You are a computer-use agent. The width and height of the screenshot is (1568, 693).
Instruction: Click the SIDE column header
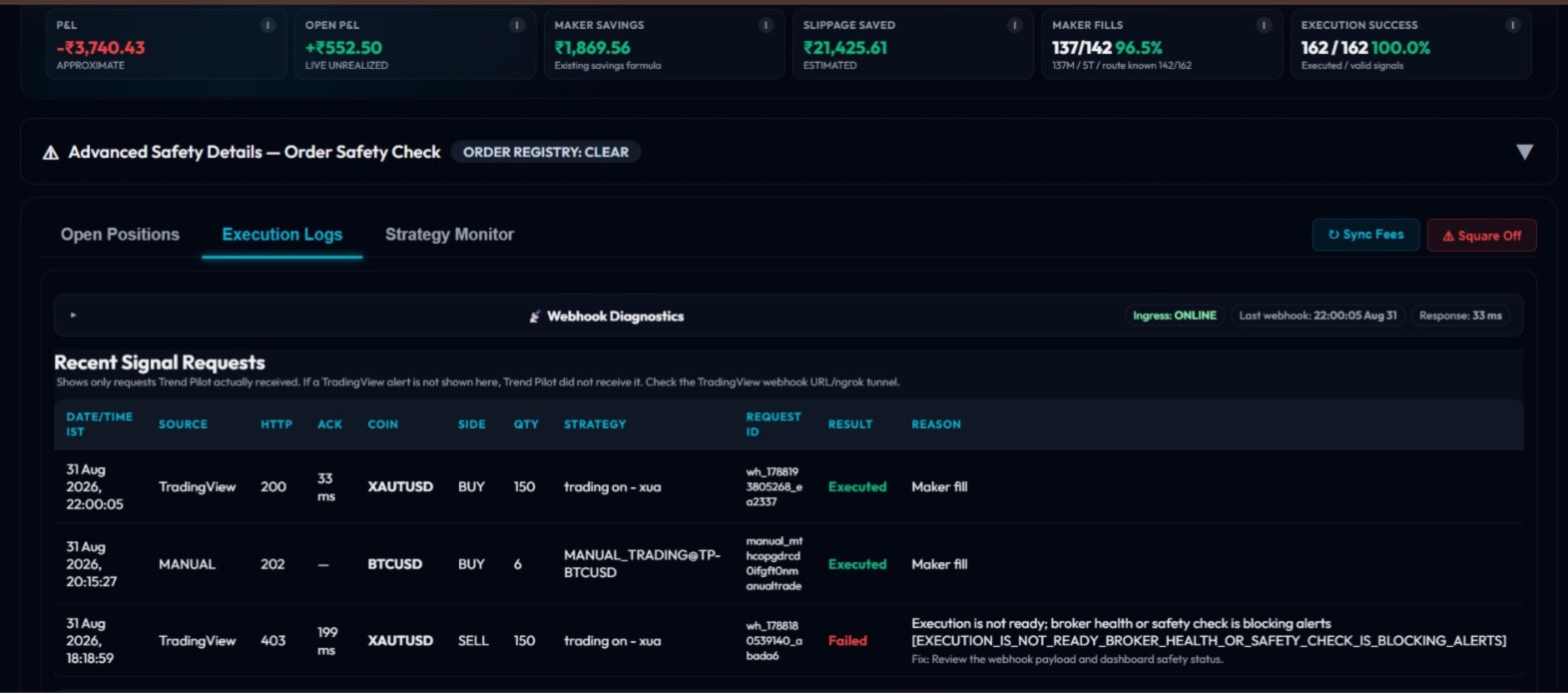point(471,424)
